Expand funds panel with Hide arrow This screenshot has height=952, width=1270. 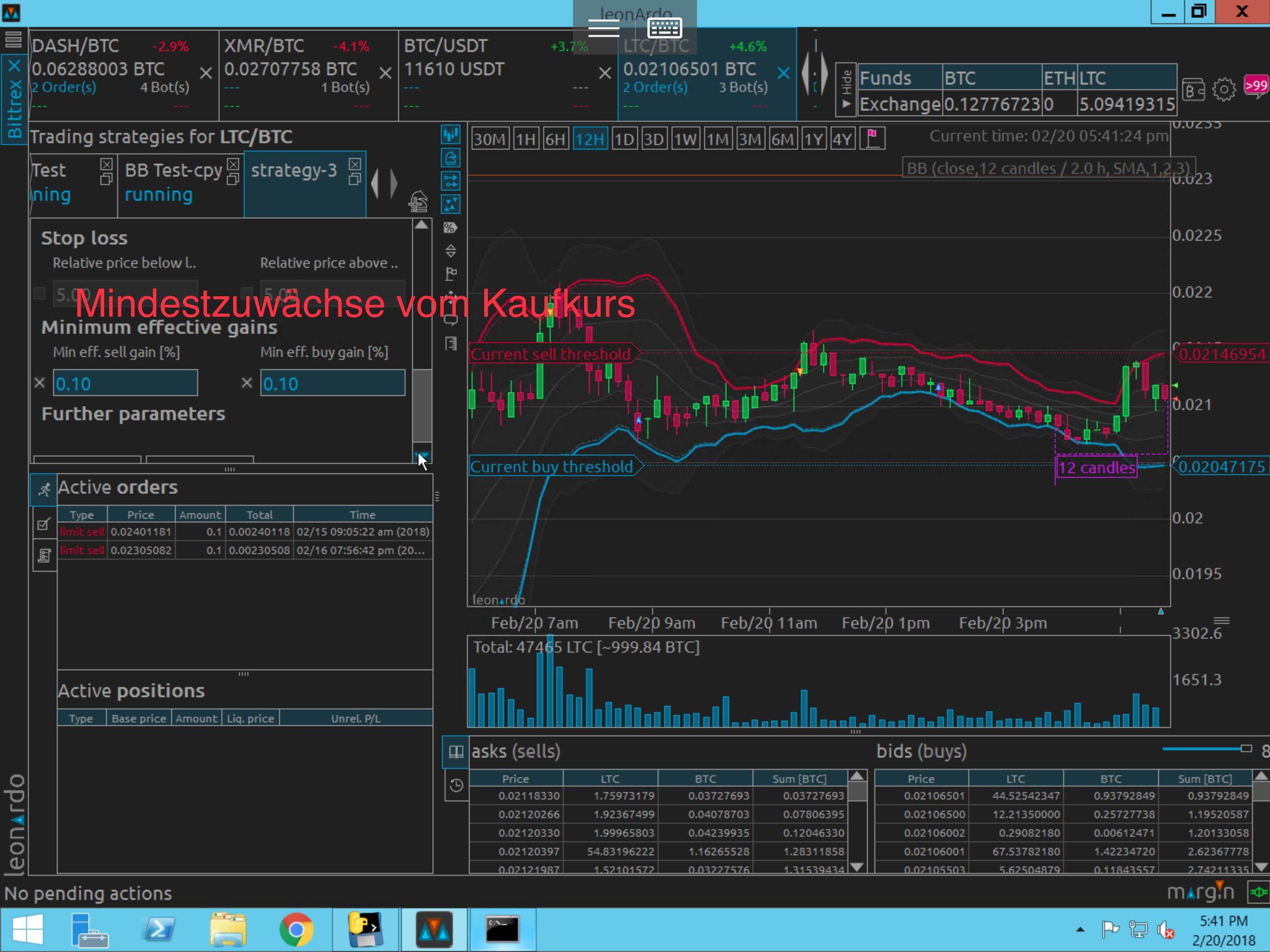846,104
